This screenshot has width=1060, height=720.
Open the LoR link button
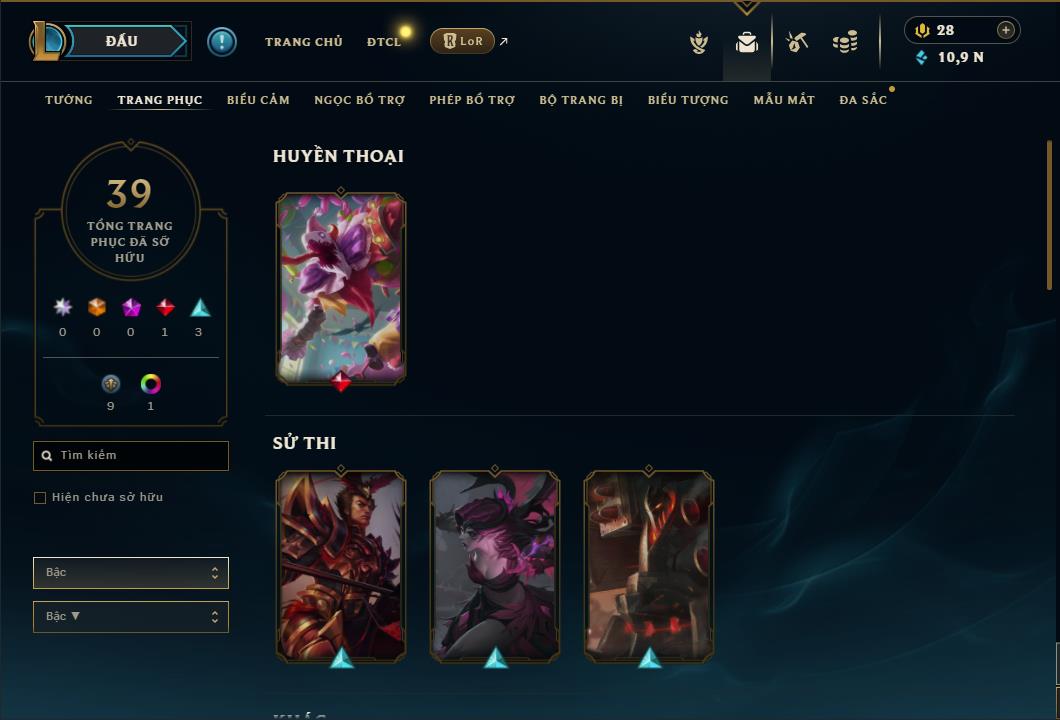[462, 41]
